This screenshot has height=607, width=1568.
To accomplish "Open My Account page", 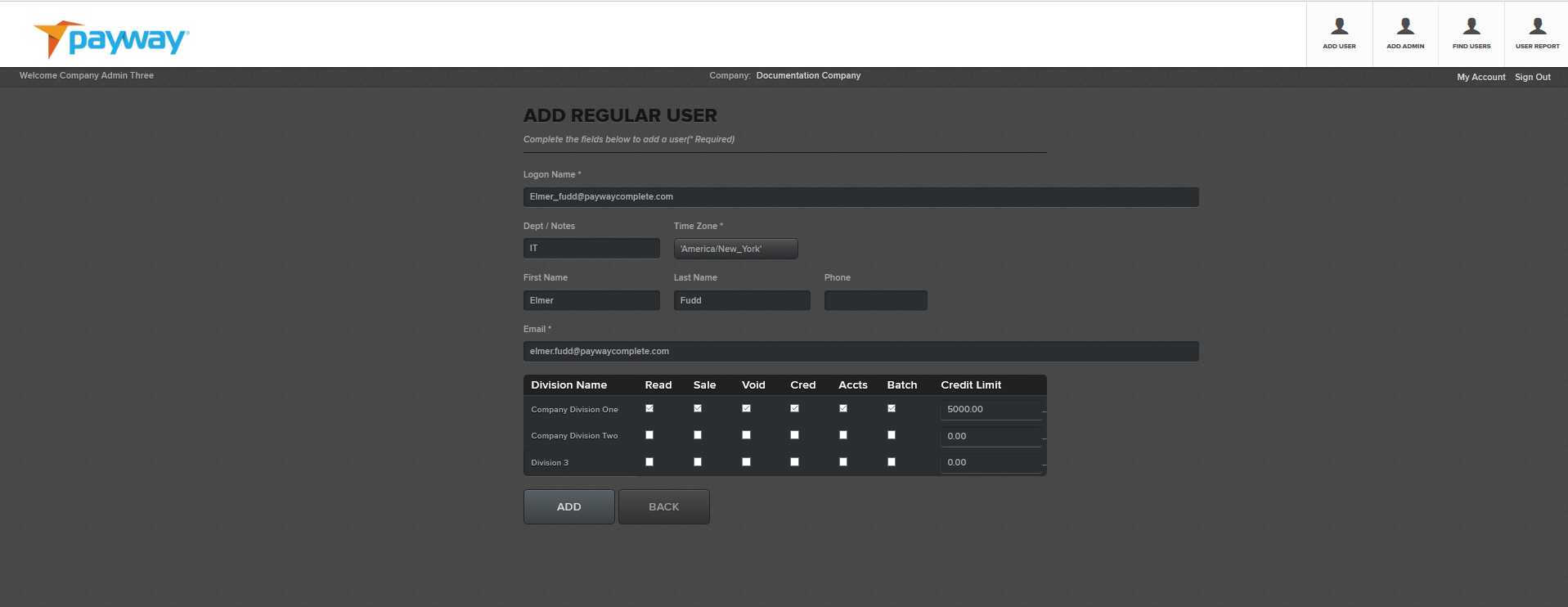I will click(1480, 77).
